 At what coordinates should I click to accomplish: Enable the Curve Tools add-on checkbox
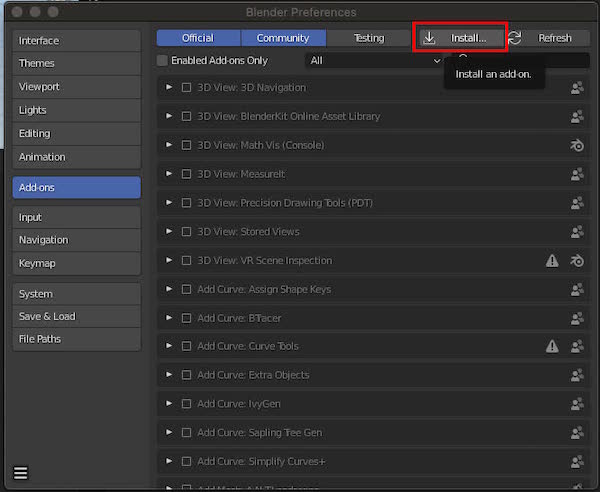click(186, 346)
